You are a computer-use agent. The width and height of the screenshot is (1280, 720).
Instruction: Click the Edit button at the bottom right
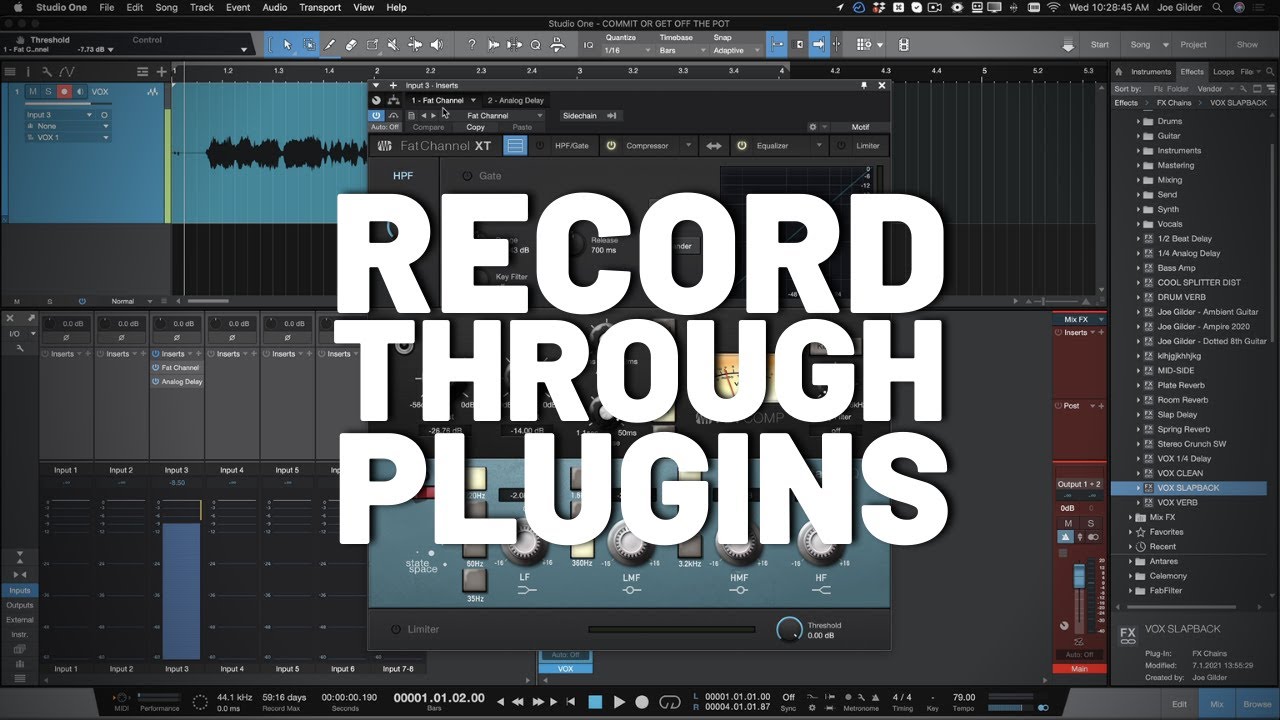pos(1180,704)
